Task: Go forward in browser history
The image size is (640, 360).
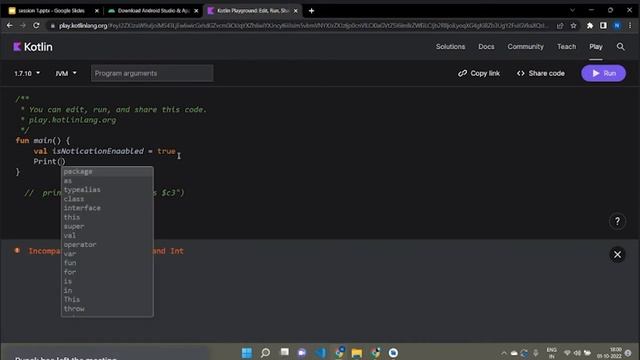Action: 23,25
